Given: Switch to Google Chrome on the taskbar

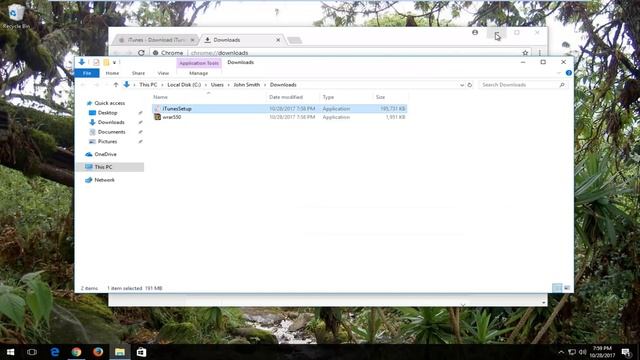Looking at the screenshot, I should click(x=76, y=352).
